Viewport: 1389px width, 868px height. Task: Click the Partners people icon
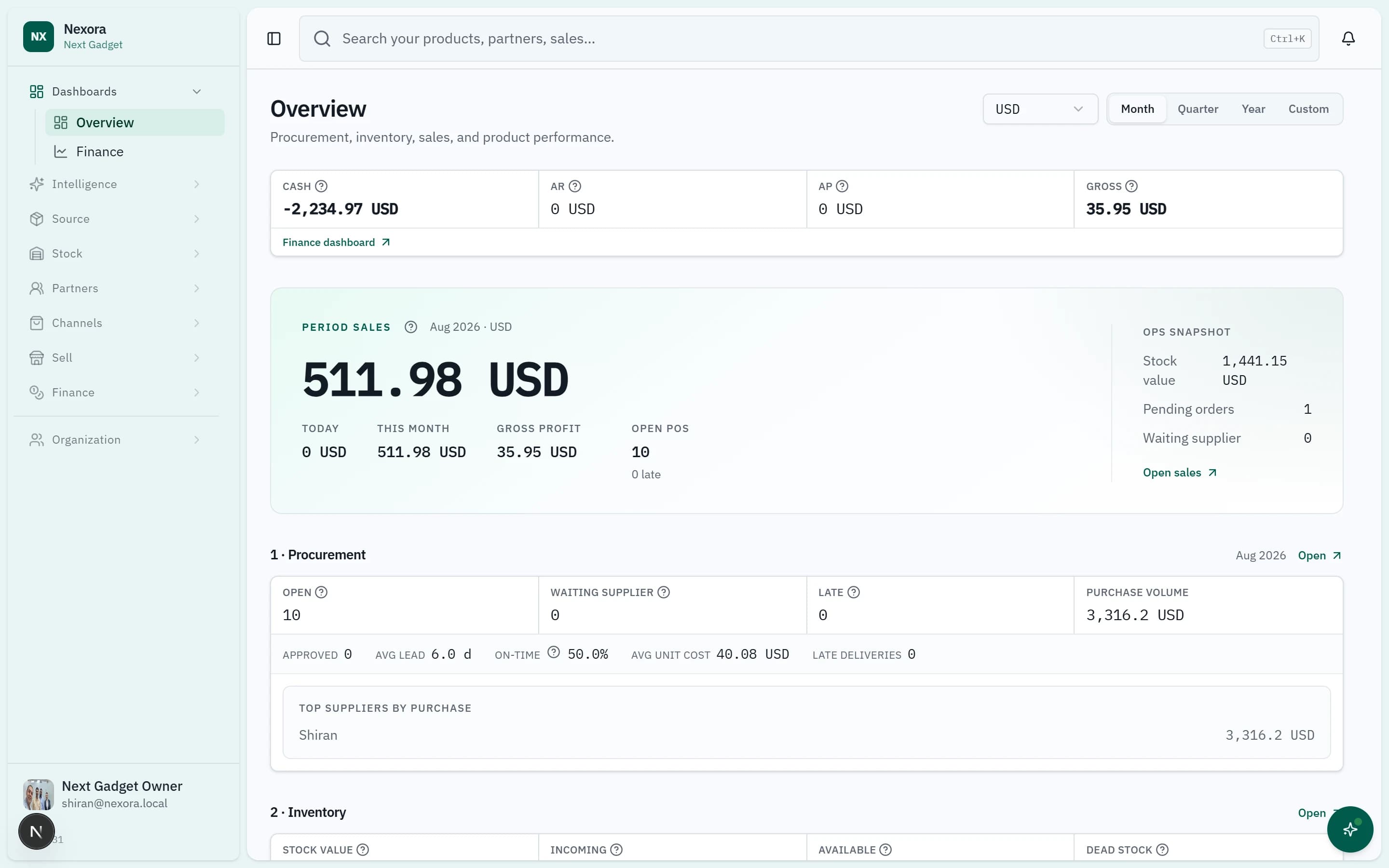36,288
